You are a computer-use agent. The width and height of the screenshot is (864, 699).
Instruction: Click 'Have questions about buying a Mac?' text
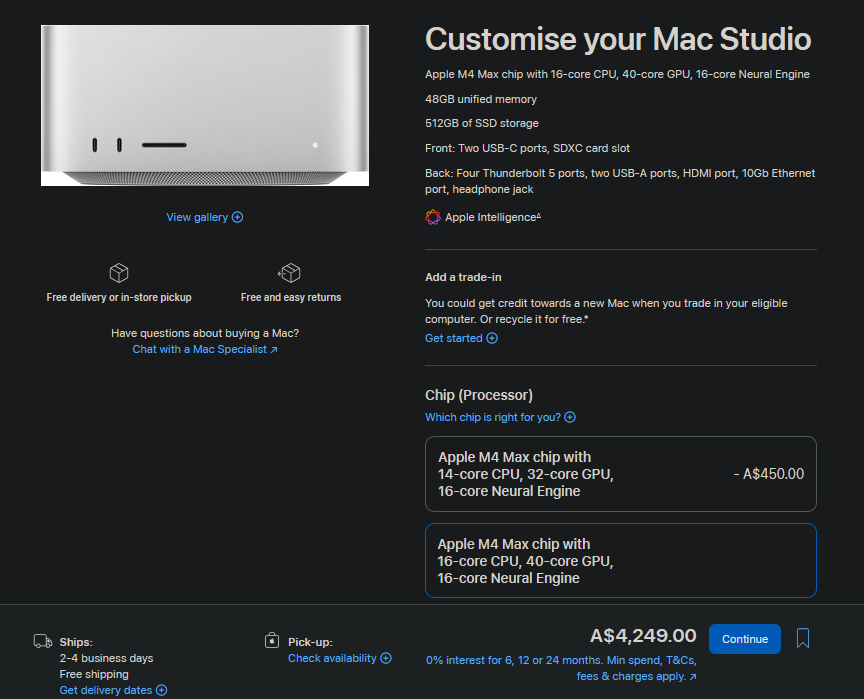click(x=205, y=333)
